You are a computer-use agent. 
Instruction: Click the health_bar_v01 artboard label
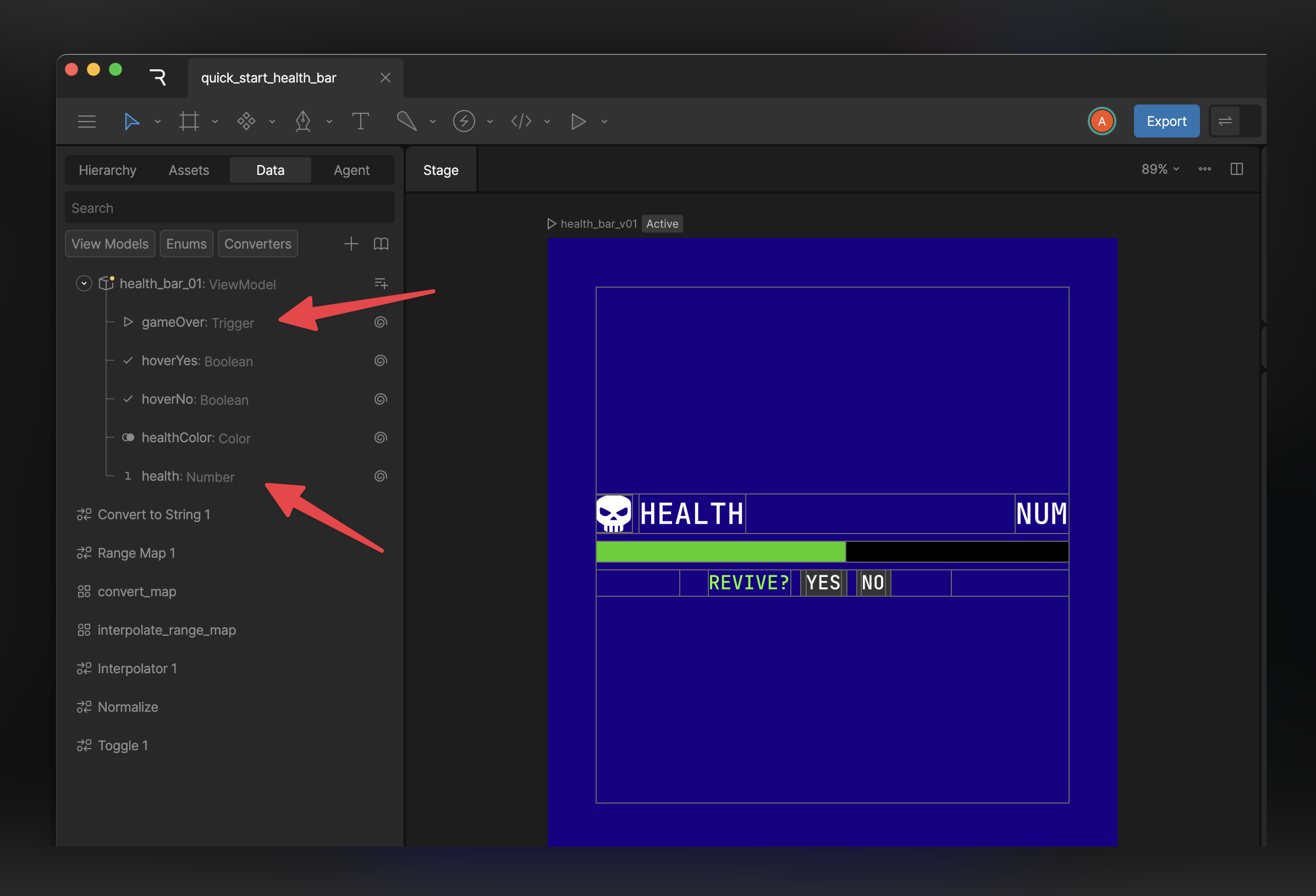tap(598, 224)
